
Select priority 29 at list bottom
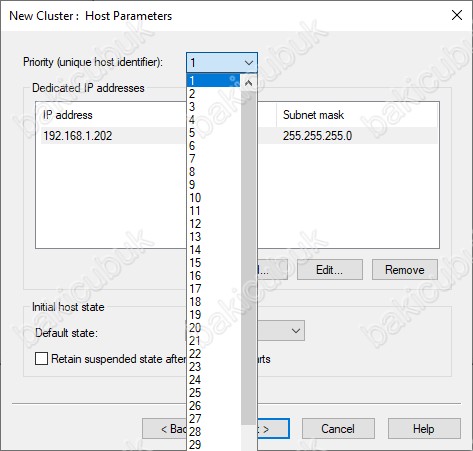pos(214,445)
